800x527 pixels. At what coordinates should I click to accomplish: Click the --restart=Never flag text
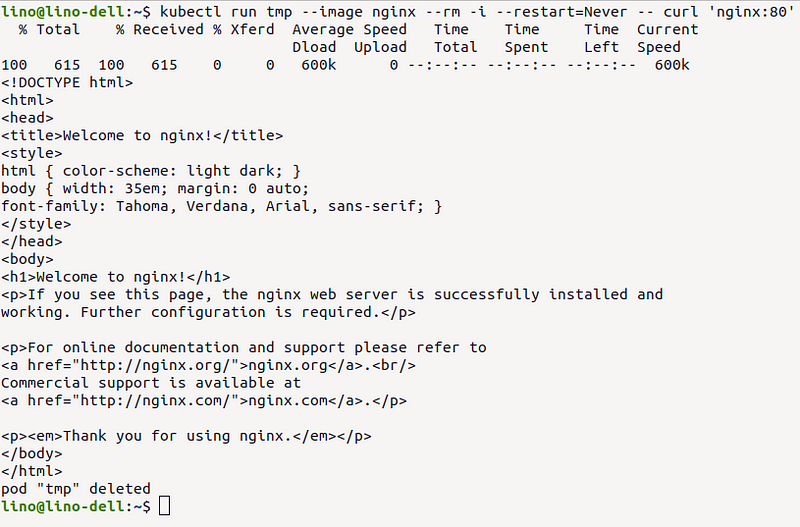tap(562, 11)
